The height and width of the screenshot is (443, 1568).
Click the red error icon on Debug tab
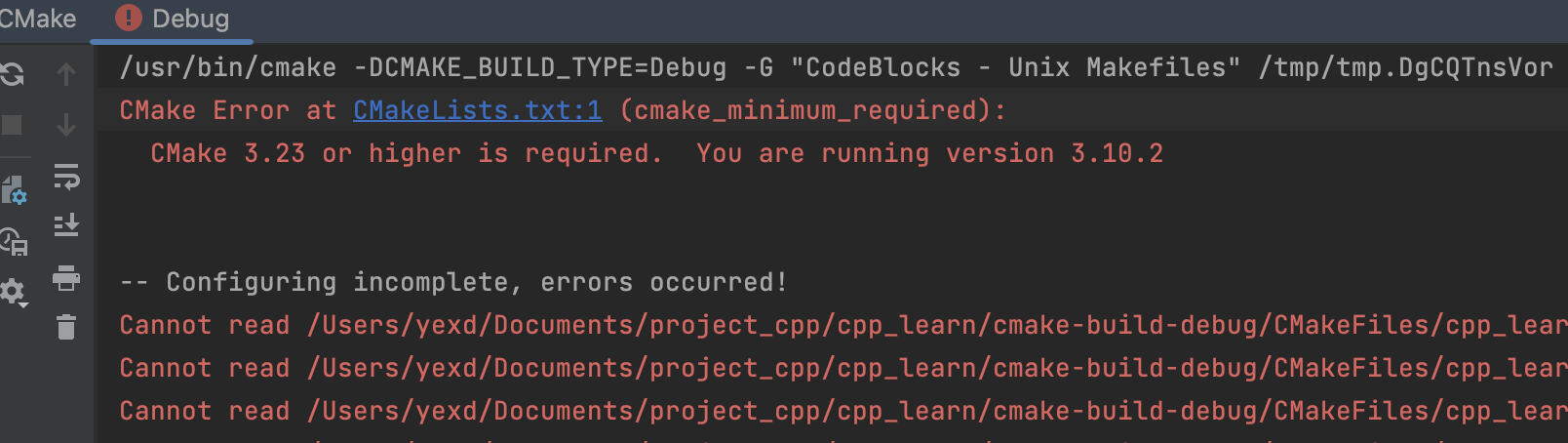(x=128, y=18)
